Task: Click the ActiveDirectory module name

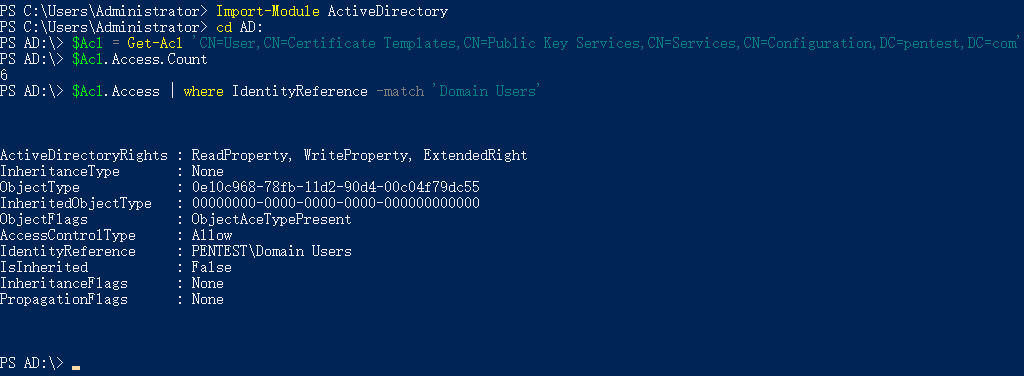Action: (x=388, y=11)
